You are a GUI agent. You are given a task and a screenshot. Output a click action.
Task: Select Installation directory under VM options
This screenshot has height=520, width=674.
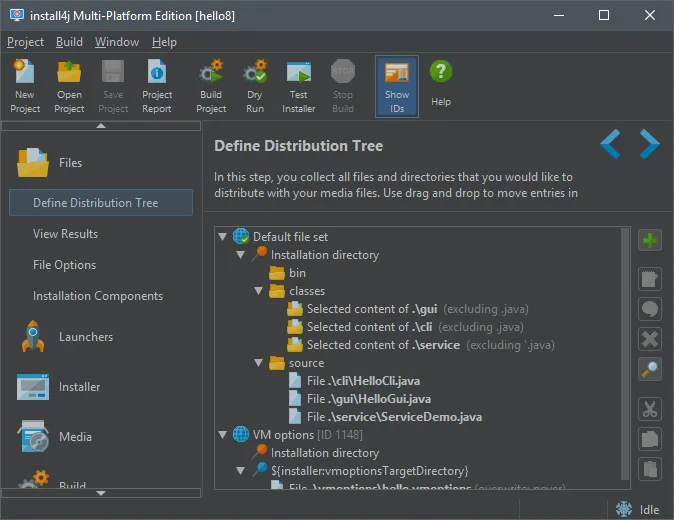coord(316,453)
